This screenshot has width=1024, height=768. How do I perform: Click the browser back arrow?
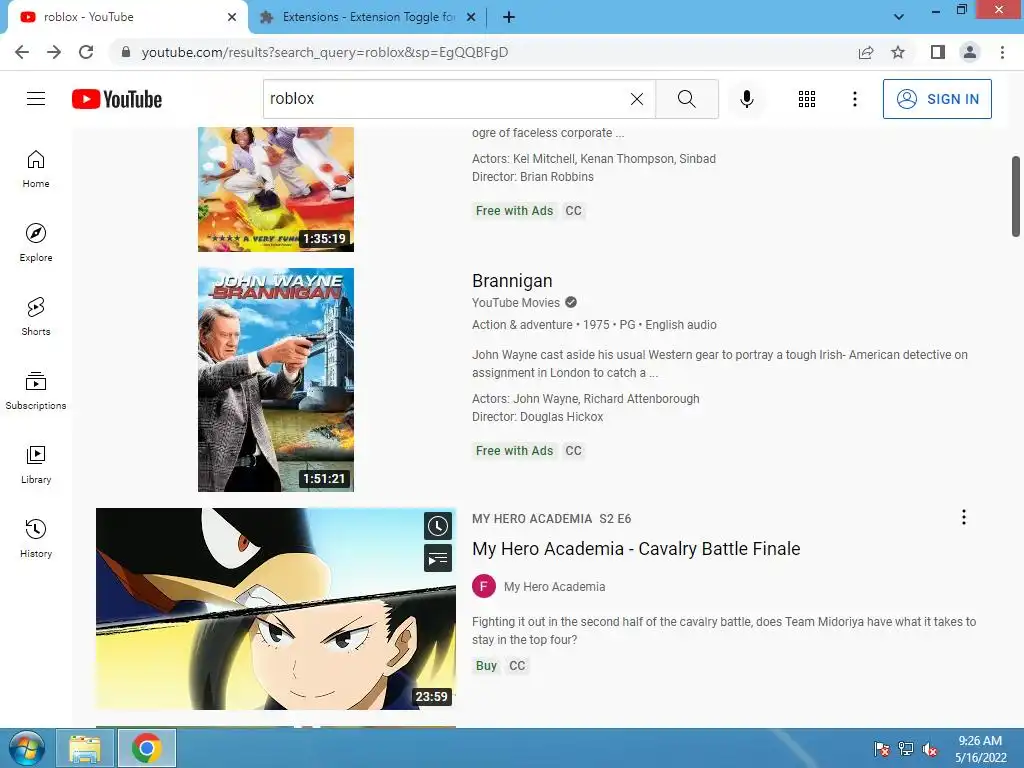22,52
